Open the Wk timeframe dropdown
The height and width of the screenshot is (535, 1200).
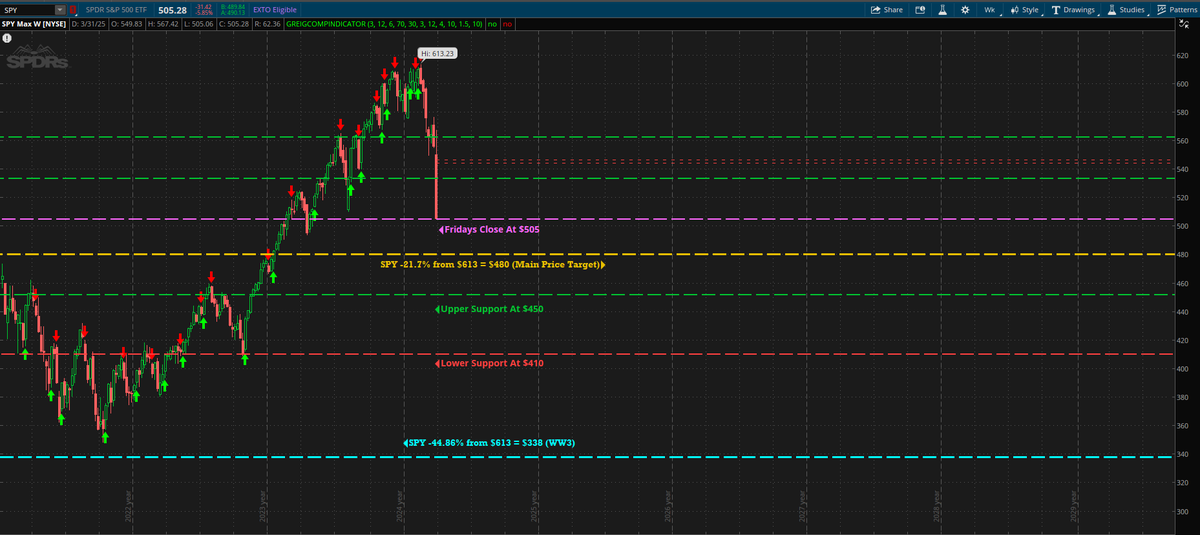(x=990, y=9)
